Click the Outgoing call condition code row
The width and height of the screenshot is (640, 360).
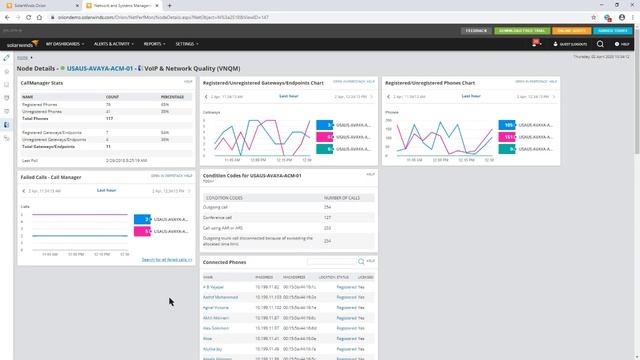click(289, 207)
